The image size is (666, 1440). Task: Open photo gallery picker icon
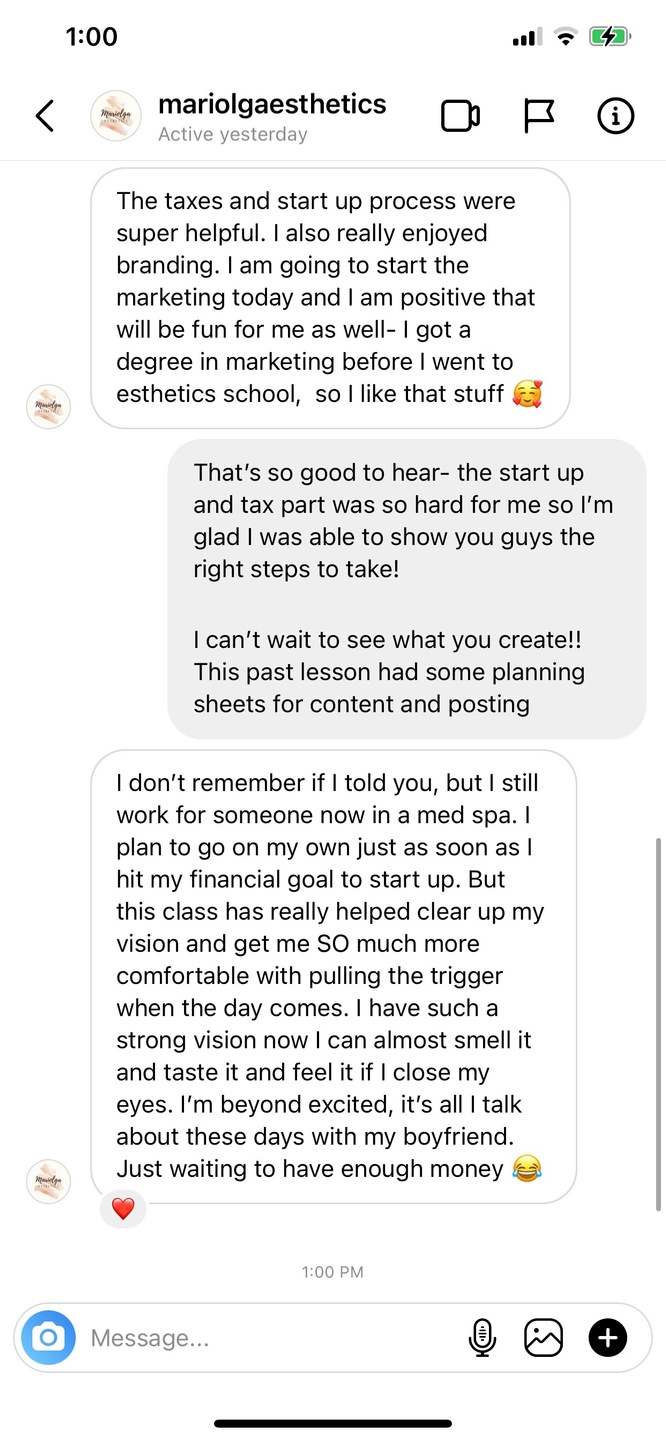543,1337
